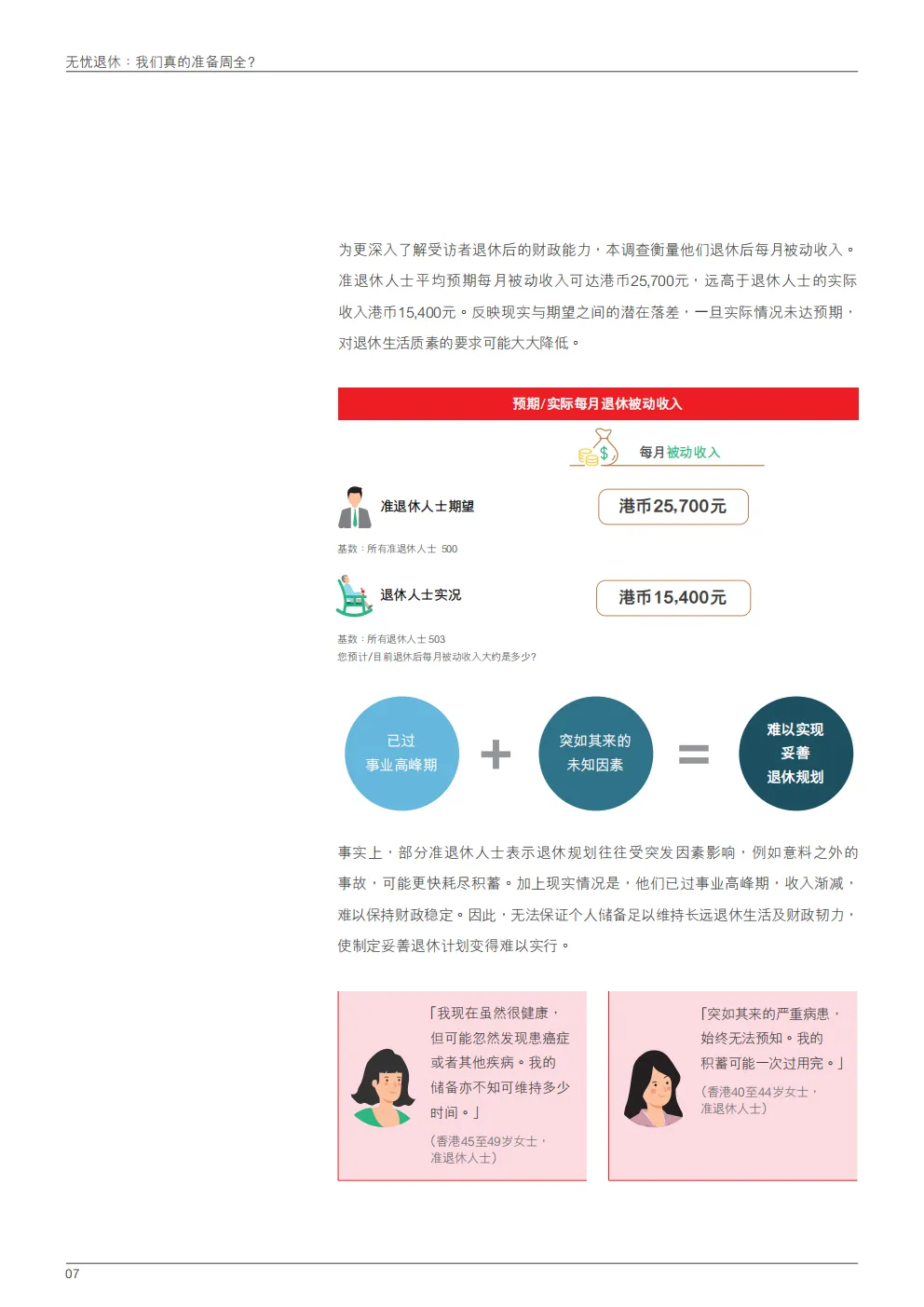This screenshot has height=1307, width=924.
Task: Click the page number 07 in footer
Action: [73, 1273]
